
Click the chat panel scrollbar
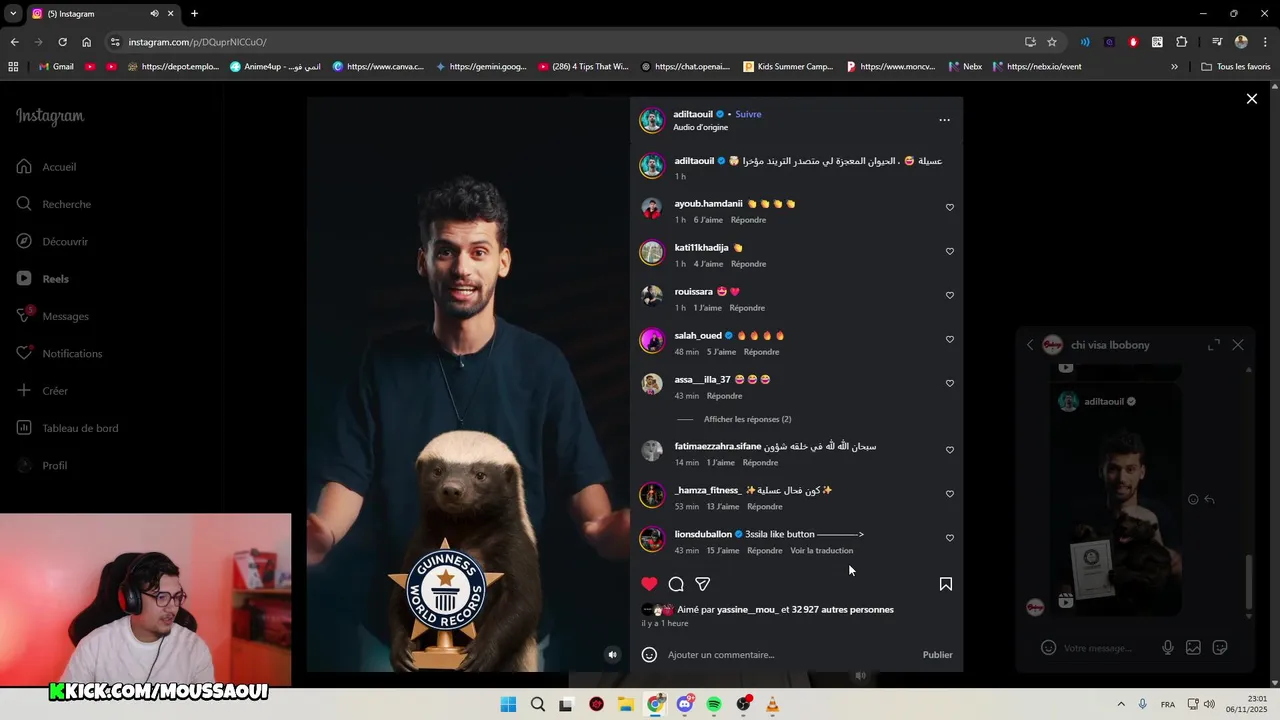click(1249, 581)
